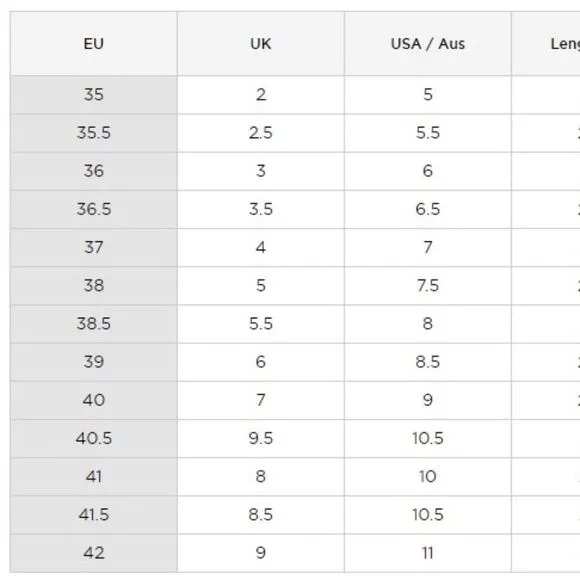Viewport: 580px width, 580px height.
Task: Click UK value 8.5 in the 41.5 row
Action: point(261,515)
